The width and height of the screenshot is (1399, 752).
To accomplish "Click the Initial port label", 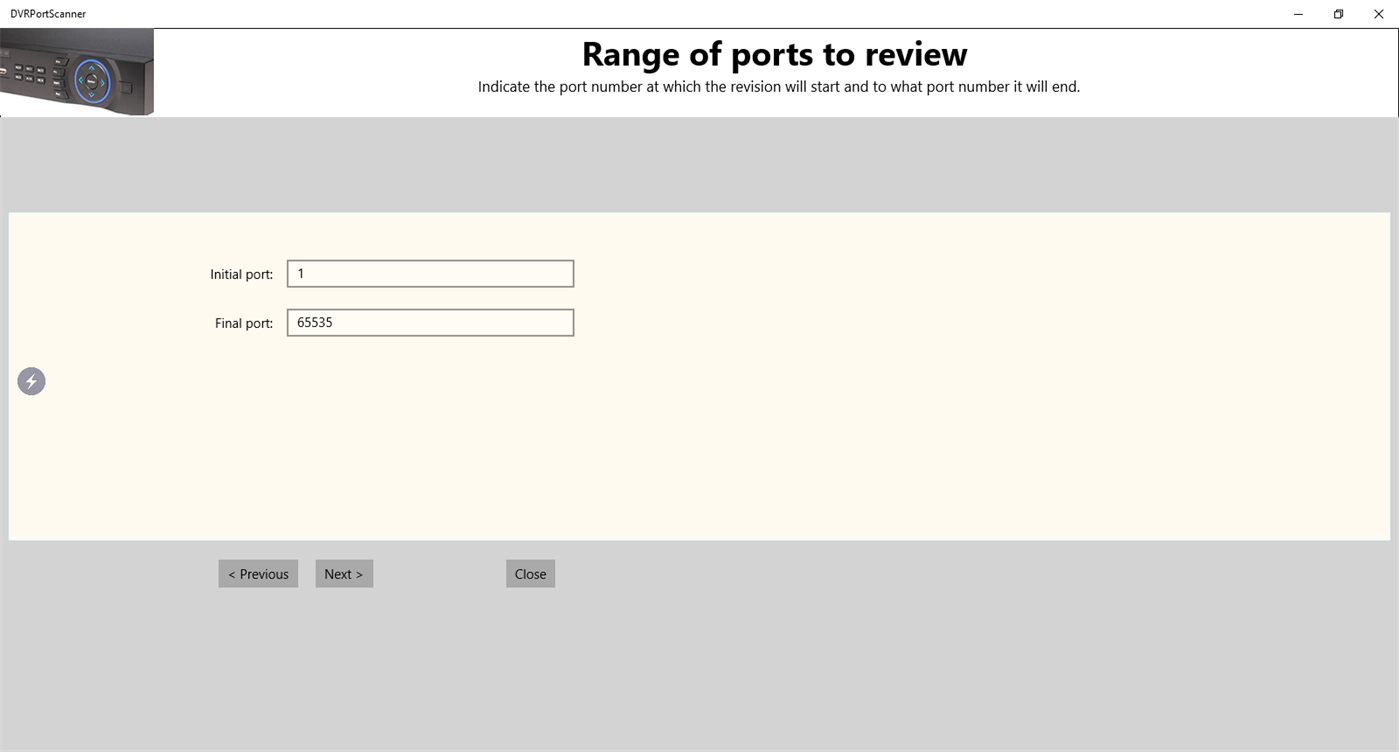I will (x=241, y=273).
